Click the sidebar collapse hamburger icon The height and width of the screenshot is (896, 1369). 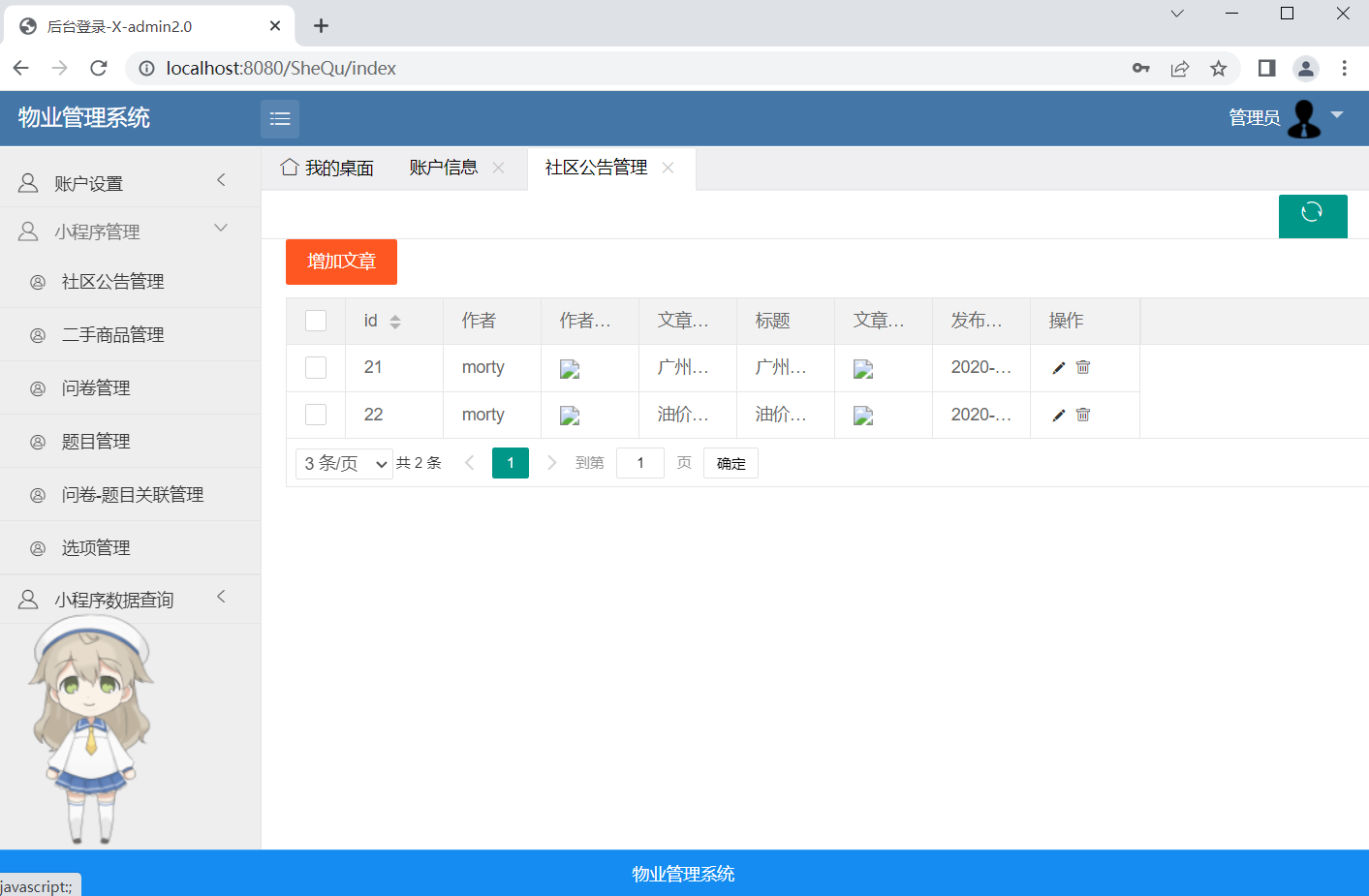280,119
